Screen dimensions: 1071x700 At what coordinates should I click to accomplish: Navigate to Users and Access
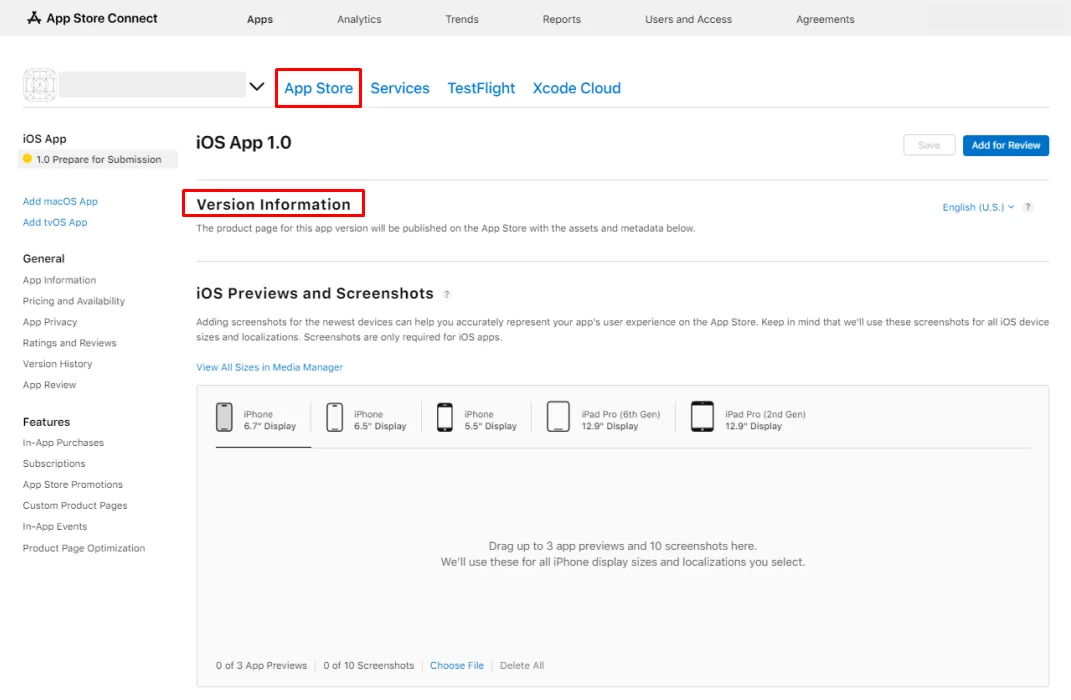pos(688,19)
